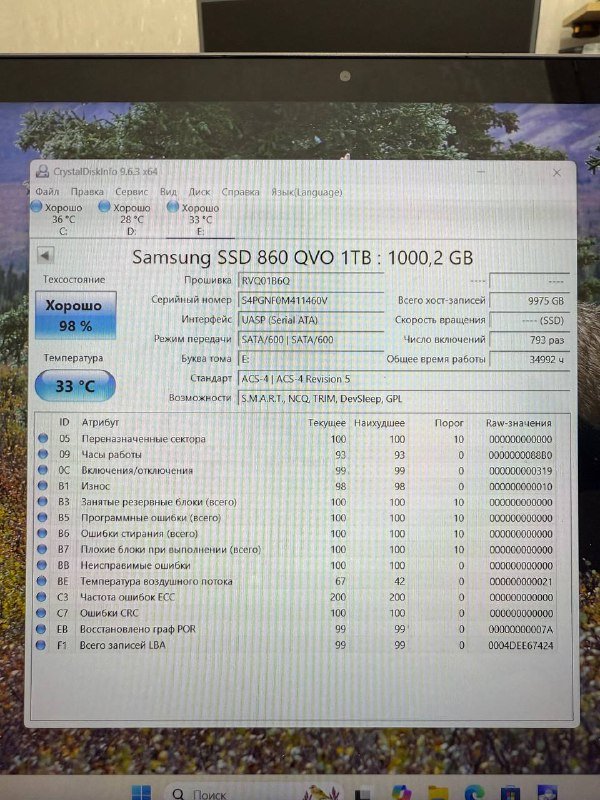Click status dot for attribute C3 row
The width and height of the screenshot is (600, 800).
click(41, 596)
